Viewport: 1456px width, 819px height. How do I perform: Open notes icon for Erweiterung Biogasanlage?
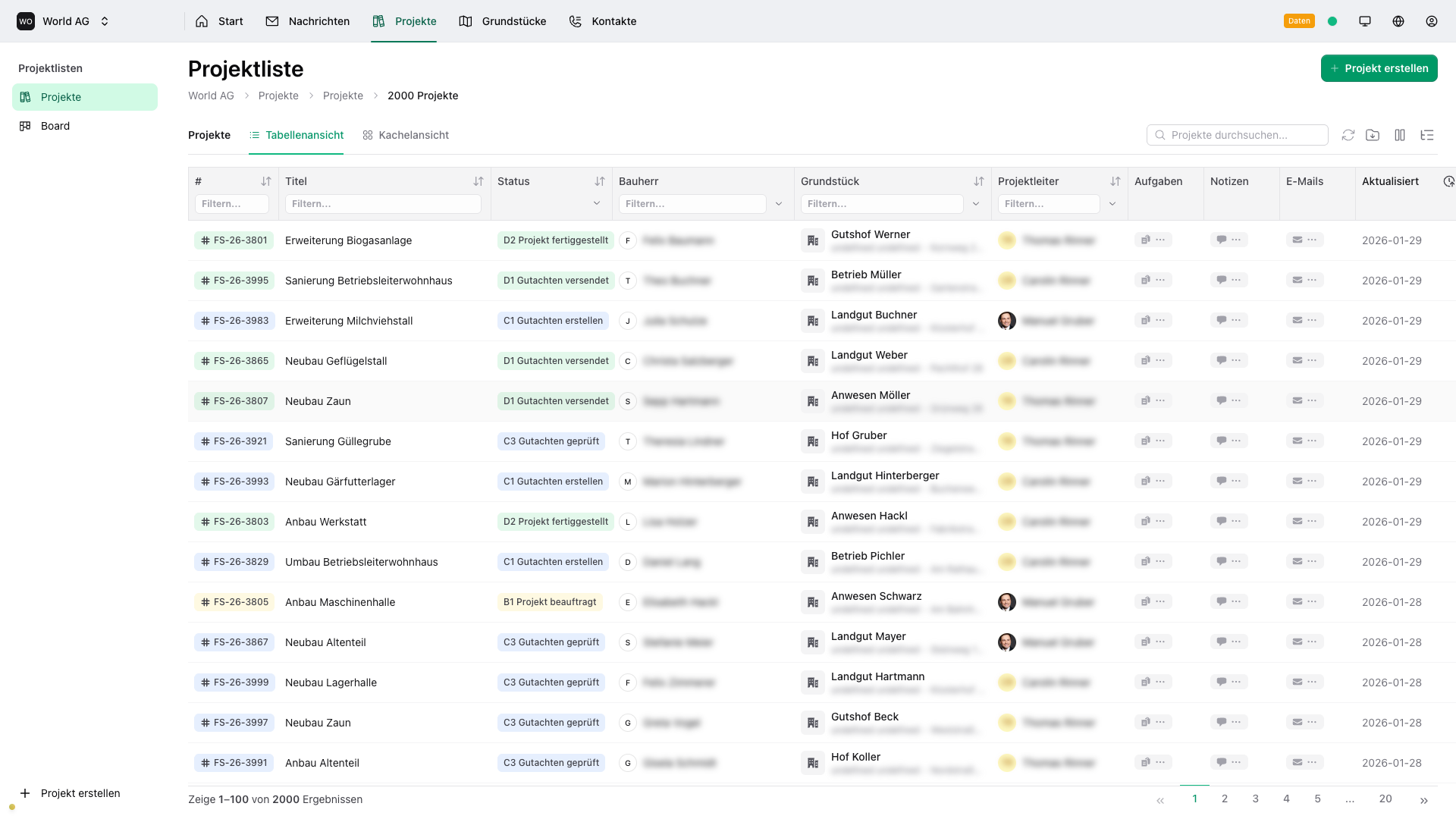pos(1222,240)
